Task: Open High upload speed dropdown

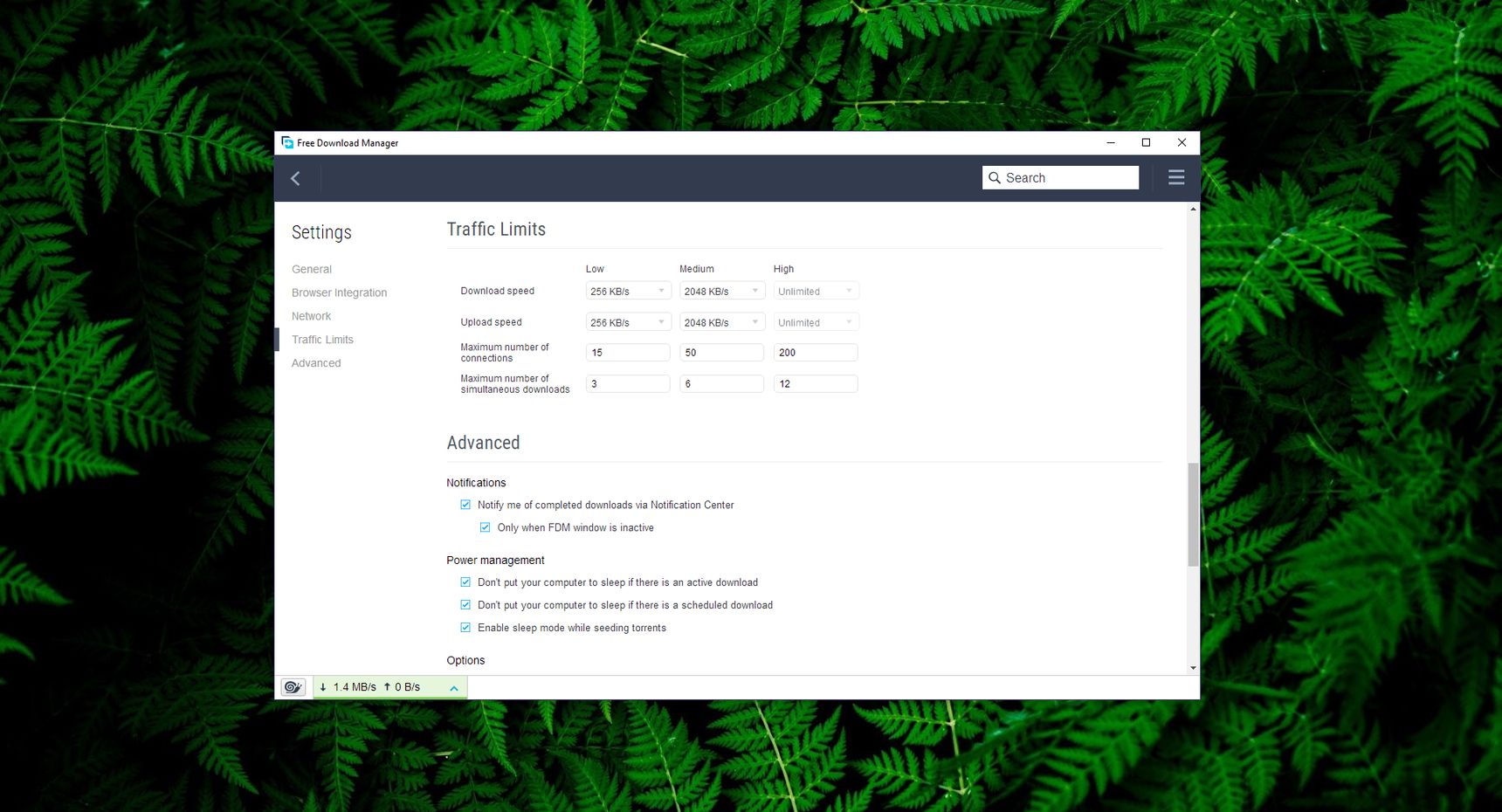Action: tap(816, 322)
